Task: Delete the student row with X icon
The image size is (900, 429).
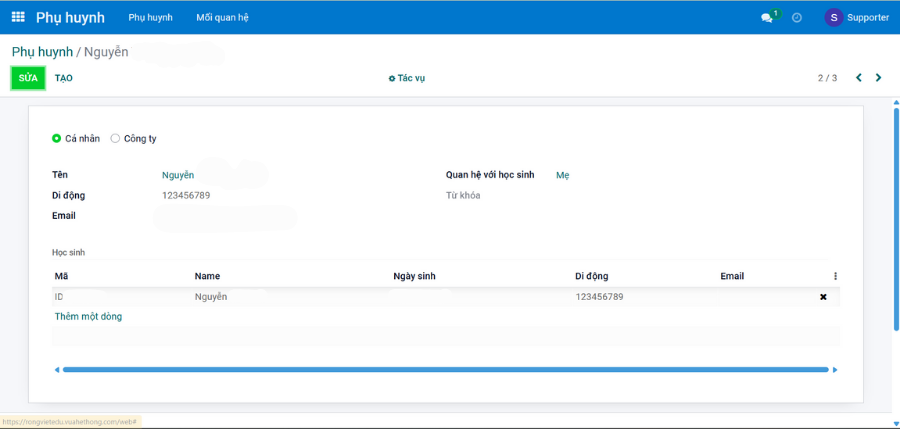Action: tap(823, 297)
